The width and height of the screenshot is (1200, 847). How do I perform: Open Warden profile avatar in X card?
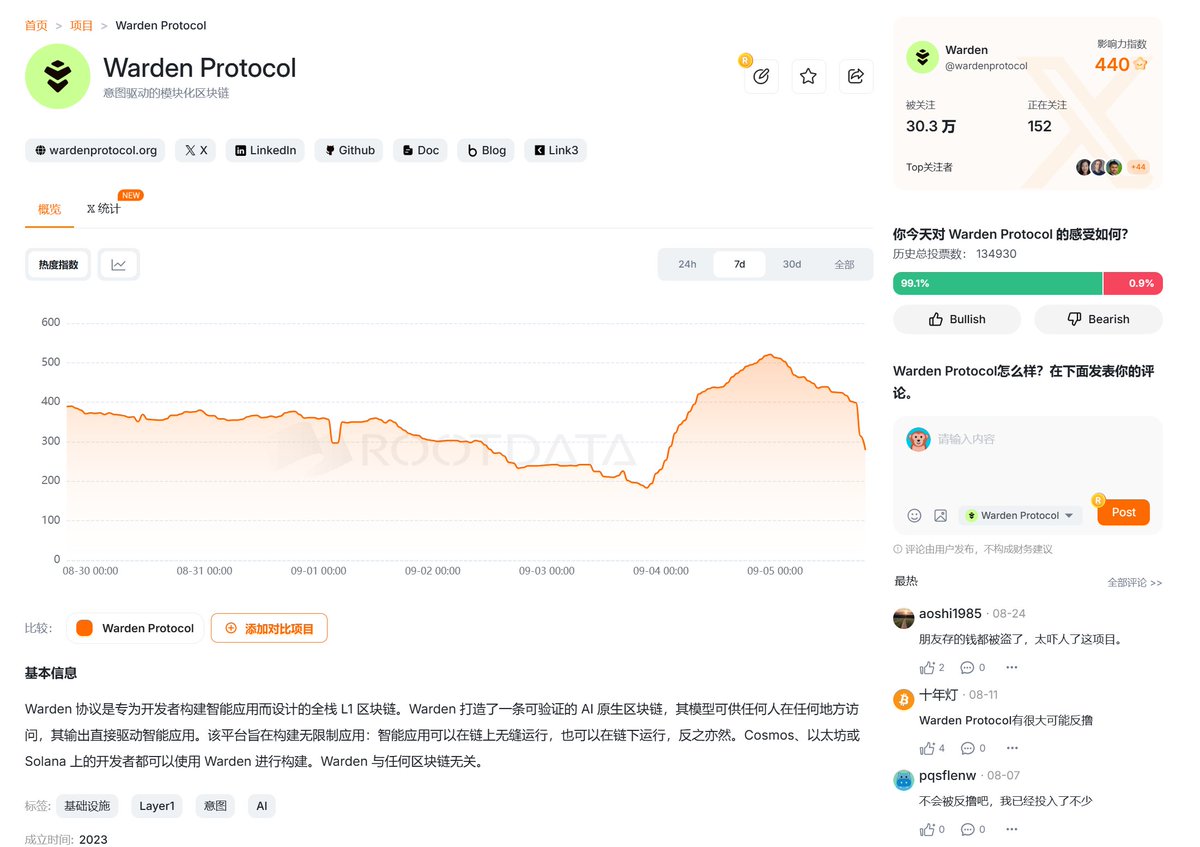(x=922, y=57)
